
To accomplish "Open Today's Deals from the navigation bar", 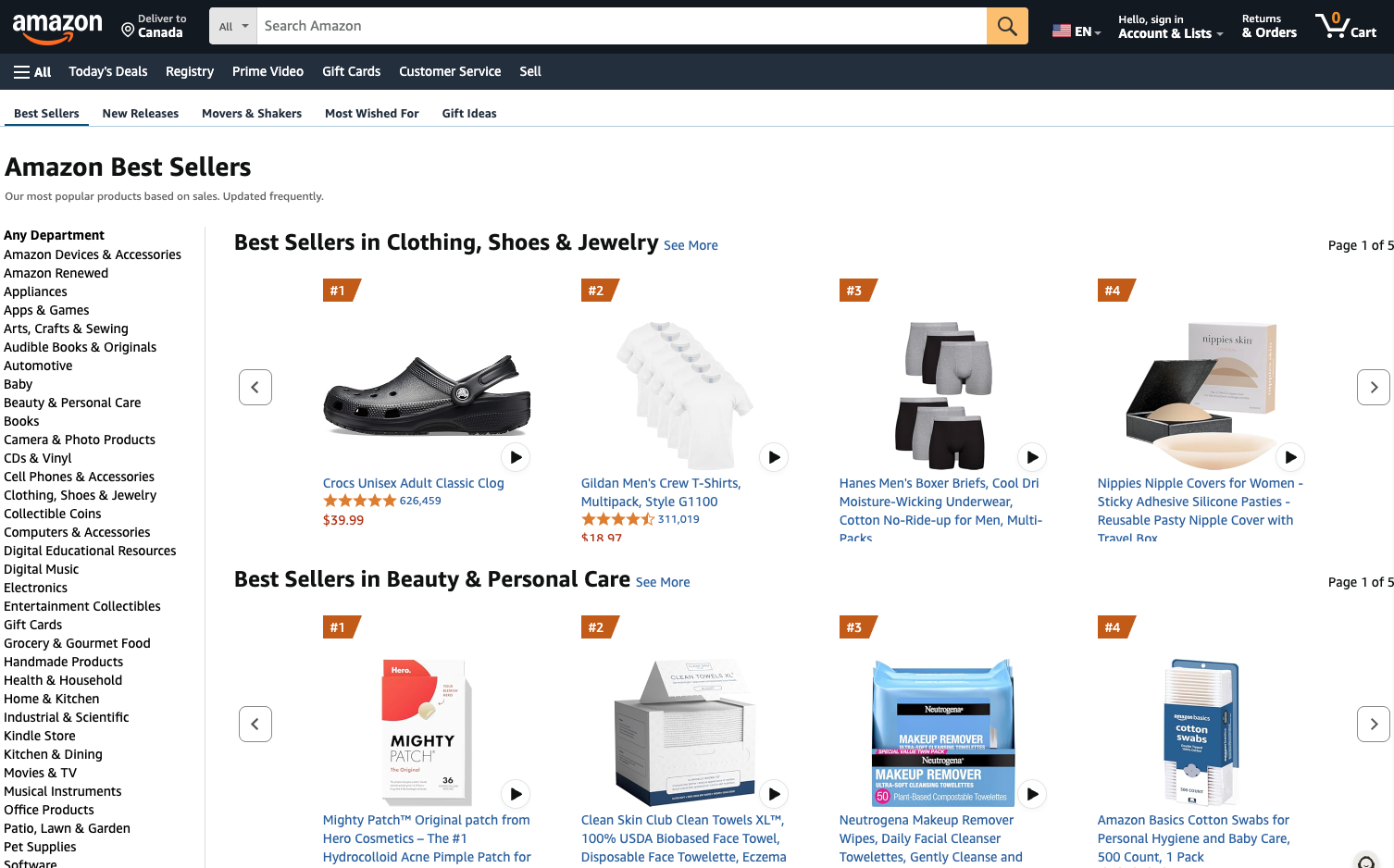I will click(107, 71).
